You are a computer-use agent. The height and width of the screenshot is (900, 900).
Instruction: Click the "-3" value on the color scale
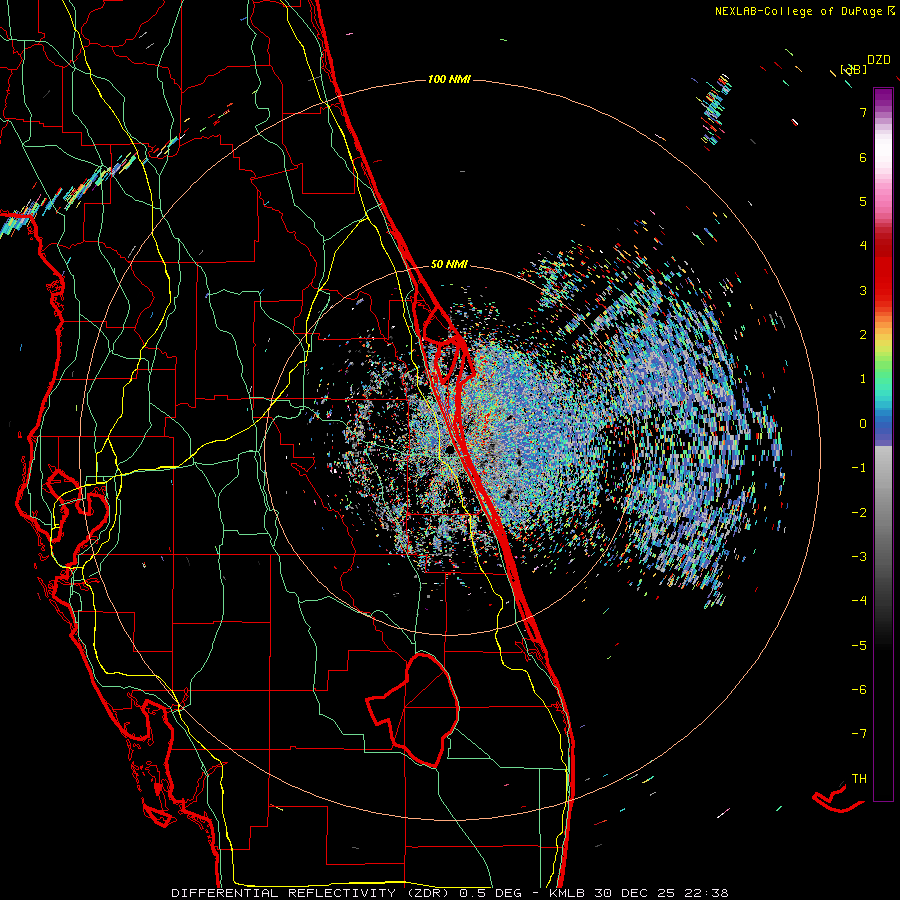pyautogui.click(x=859, y=557)
